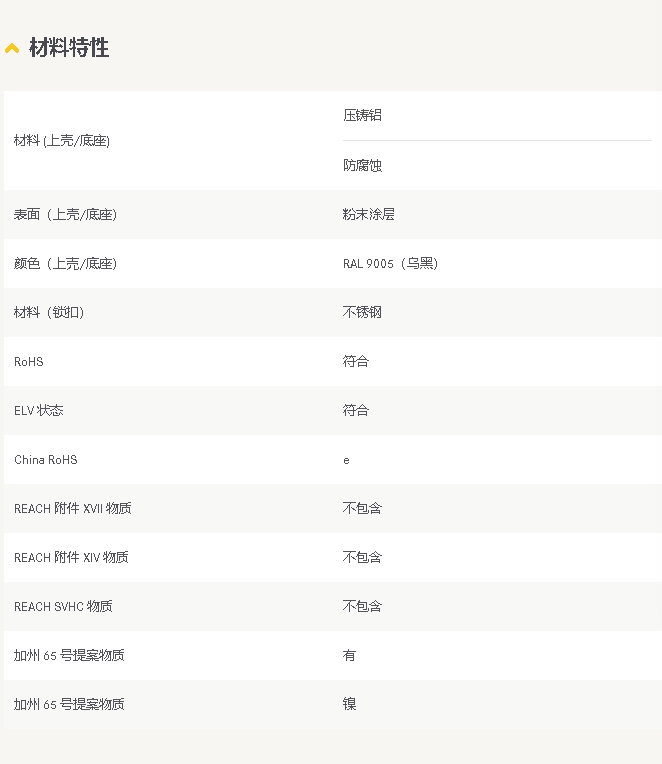Click the ELV 状态 row label

tap(39, 411)
